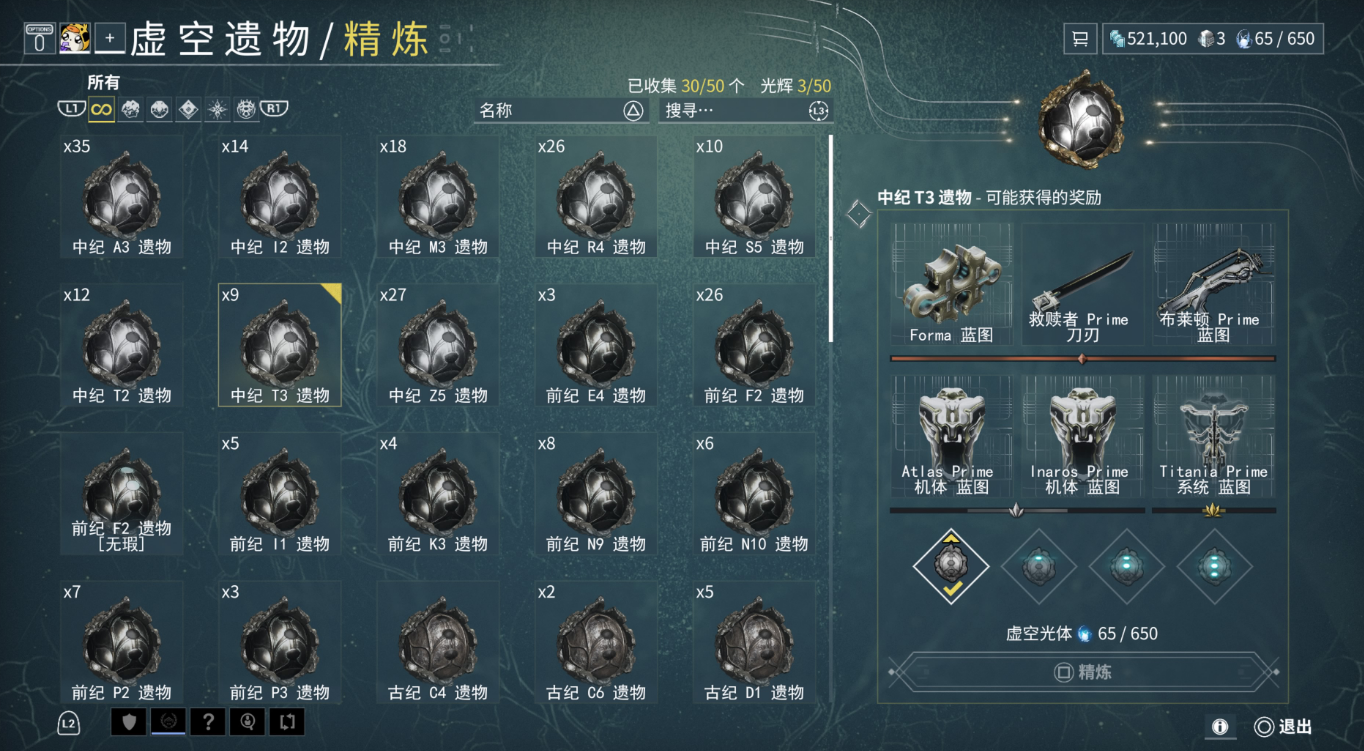Image resolution: width=1364 pixels, height=751 pixels.
Task: Click the player search icon at bottom
Action: tap(247, 721)
